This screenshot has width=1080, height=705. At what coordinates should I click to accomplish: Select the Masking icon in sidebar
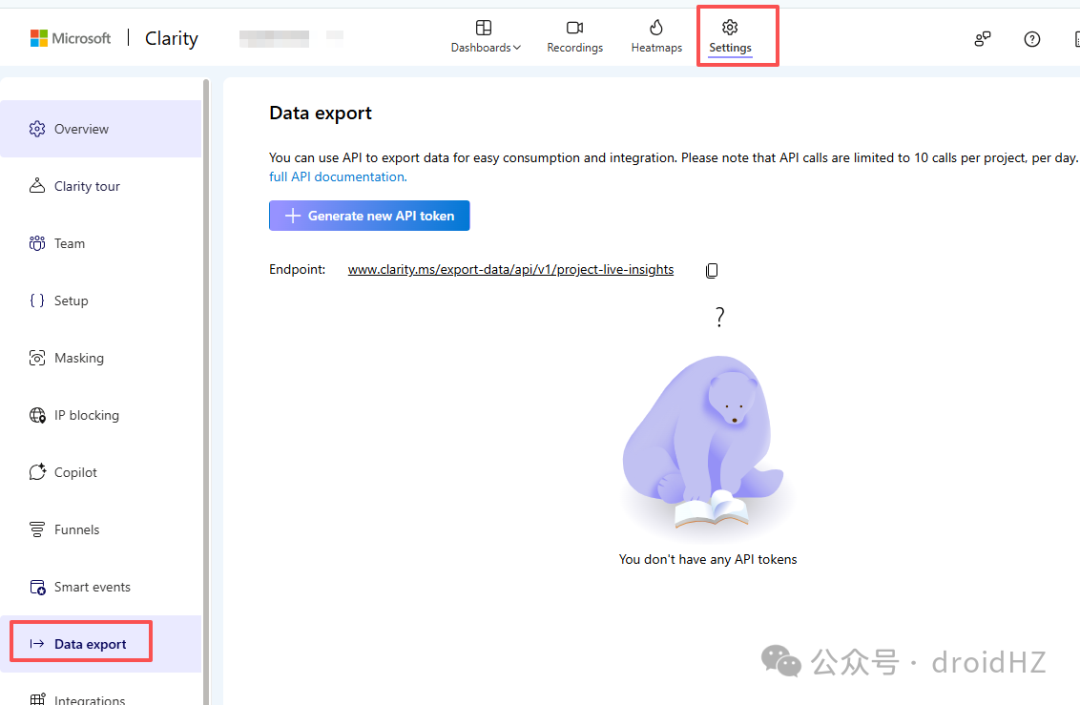pos(37,358)
